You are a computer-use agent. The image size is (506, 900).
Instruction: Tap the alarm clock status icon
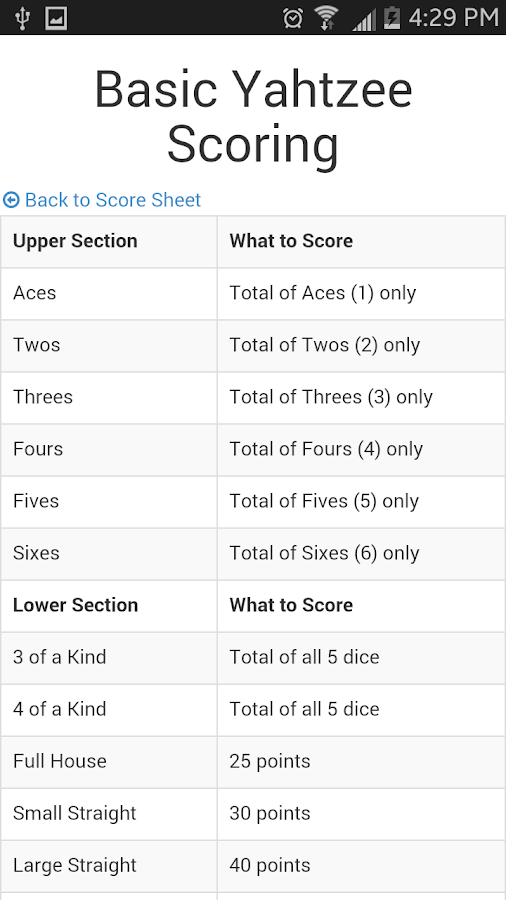(293, 18)
